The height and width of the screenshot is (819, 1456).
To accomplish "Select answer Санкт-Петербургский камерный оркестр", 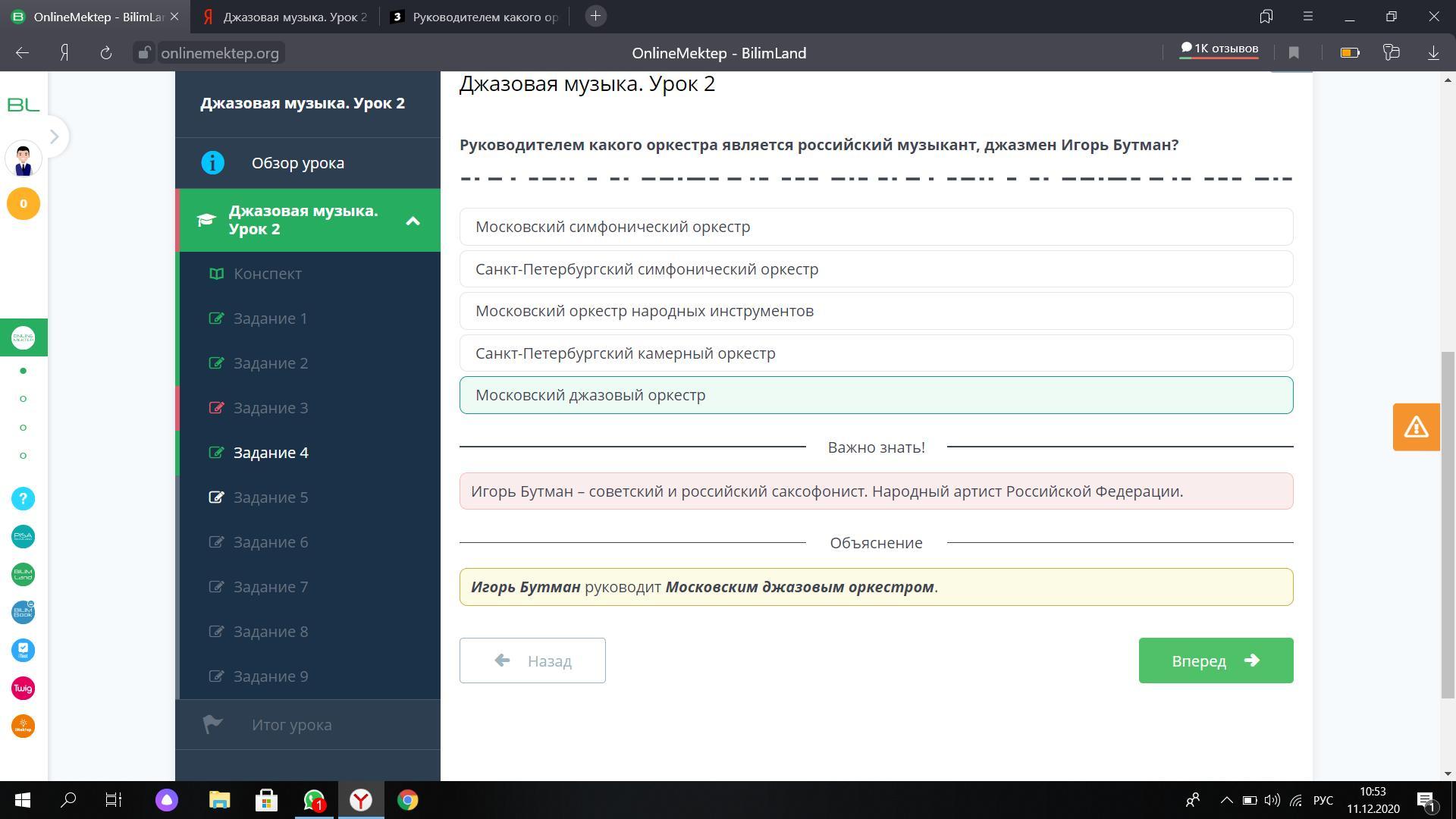I will 876,353.
